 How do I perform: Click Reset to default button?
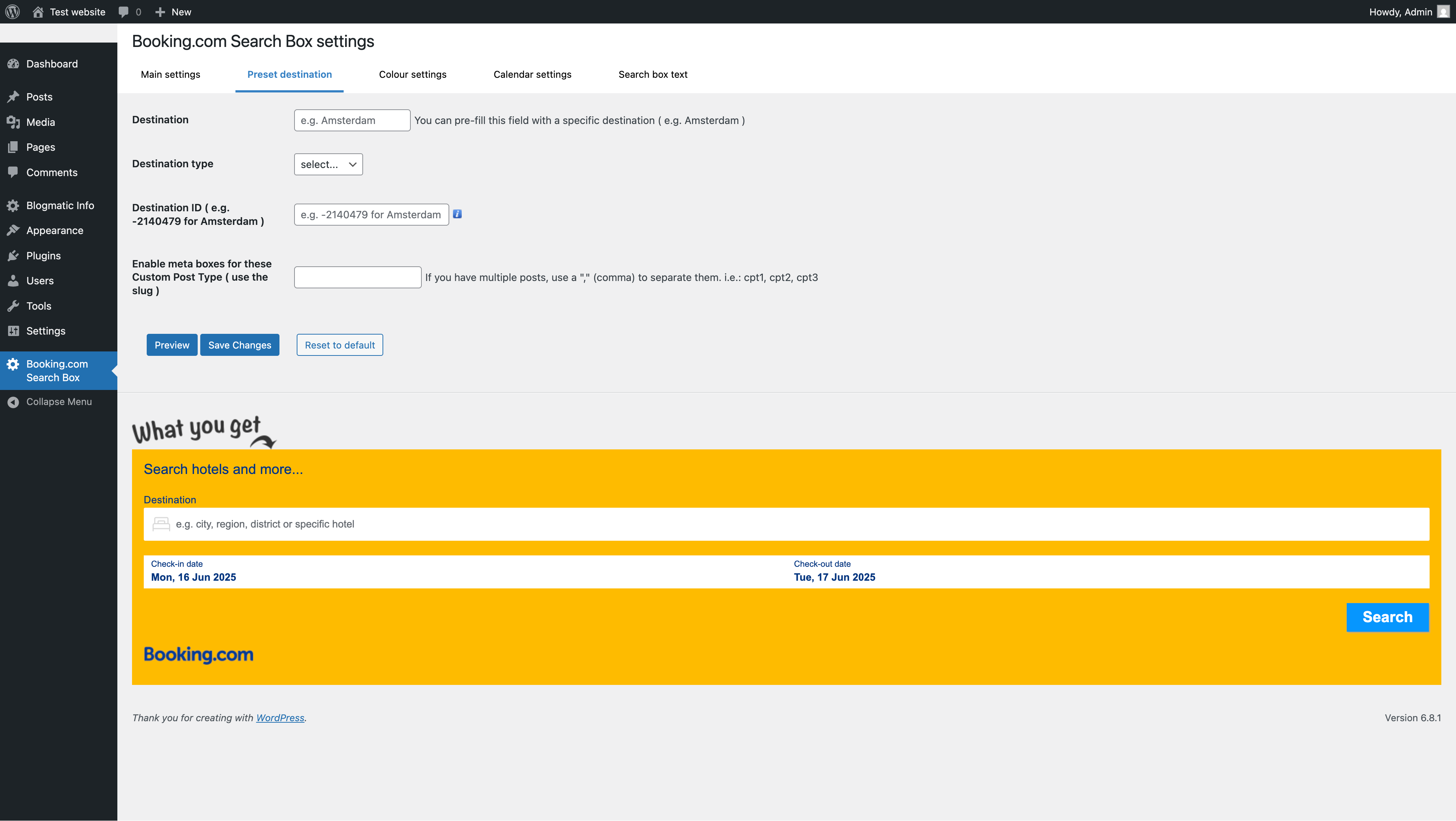(x=340, y=345)
